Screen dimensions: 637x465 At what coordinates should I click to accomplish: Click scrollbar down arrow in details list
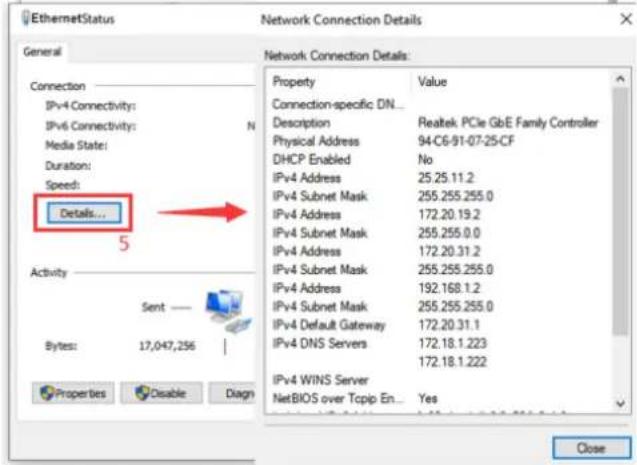620,403
